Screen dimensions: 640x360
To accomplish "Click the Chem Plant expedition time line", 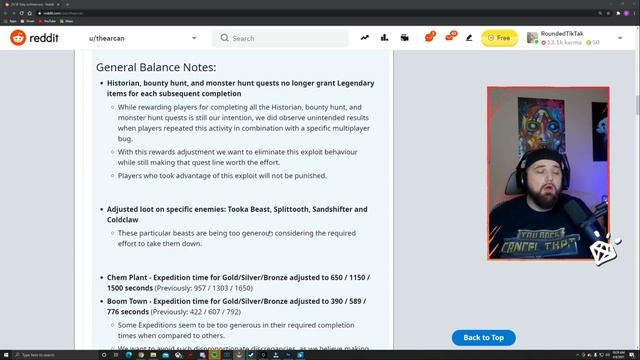I will (238, 282).
